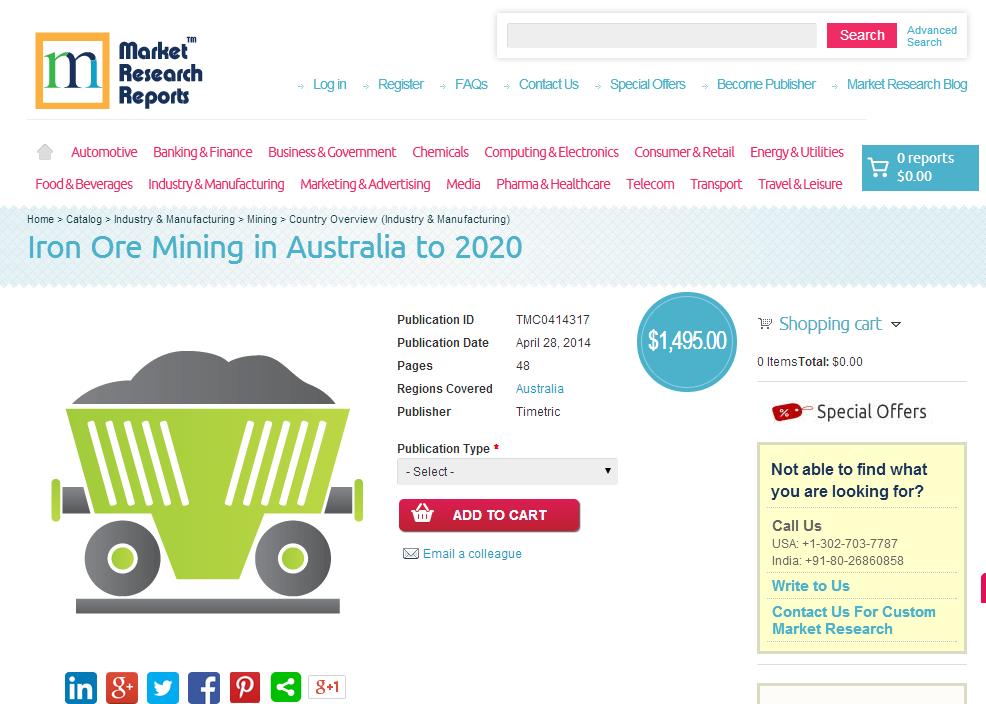Click Catalog in breadcrumb
This screenshot has height=704, width=986.
pos(84,219)
